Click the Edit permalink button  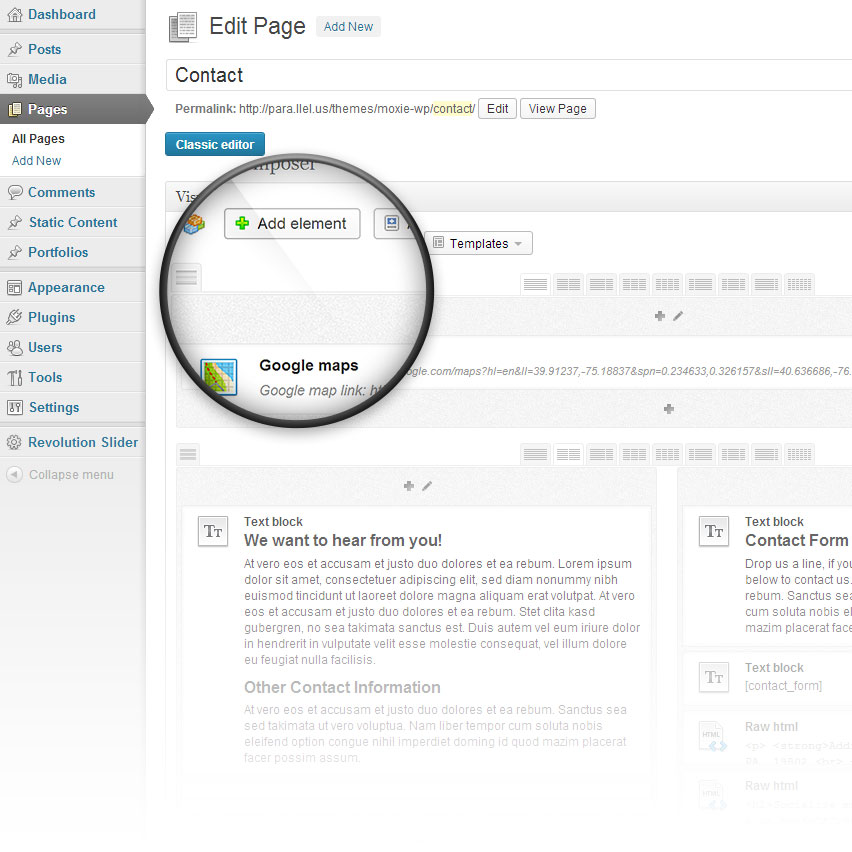[x=497, y=108]
